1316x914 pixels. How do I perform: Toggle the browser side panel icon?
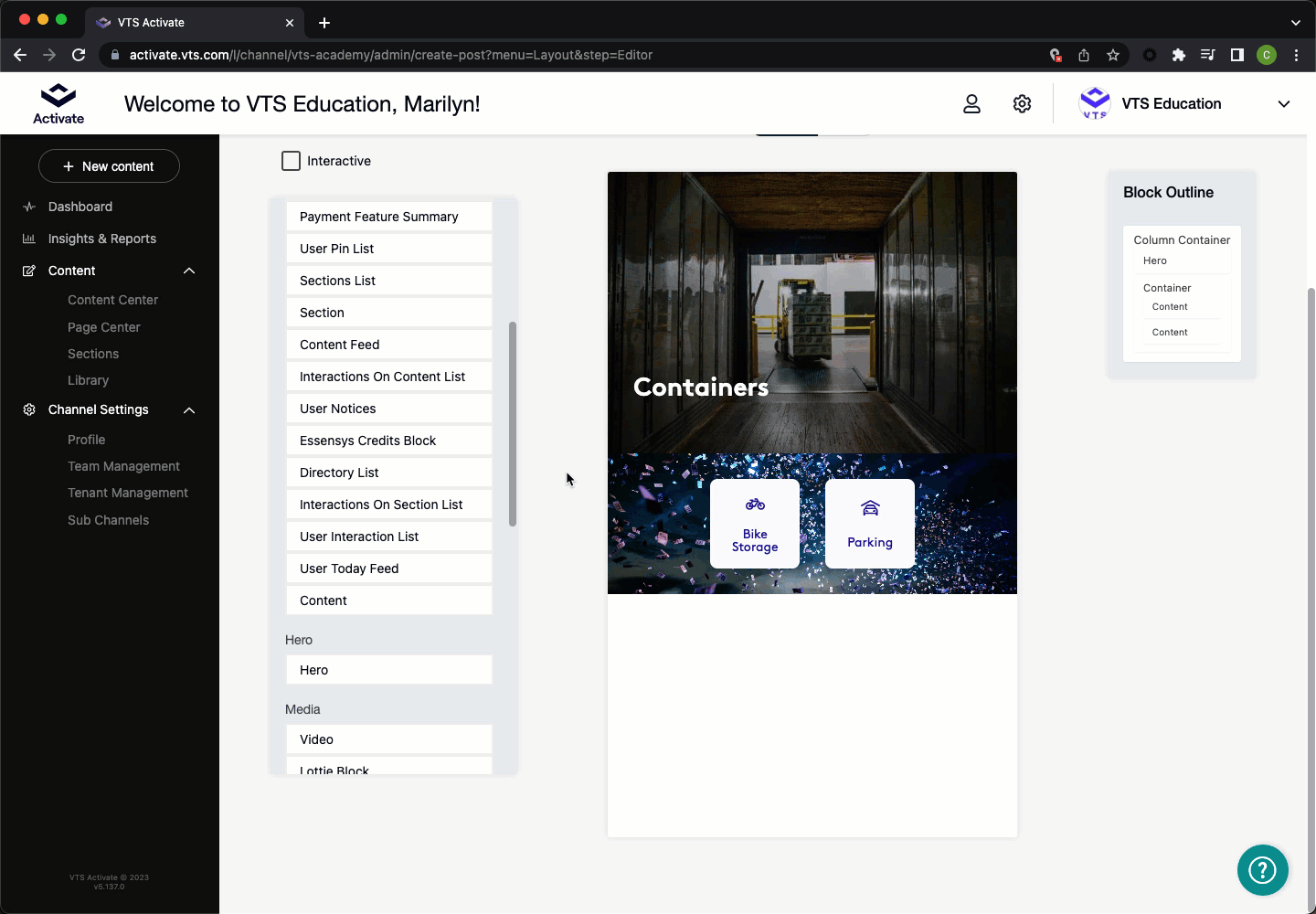(1237, 55)
